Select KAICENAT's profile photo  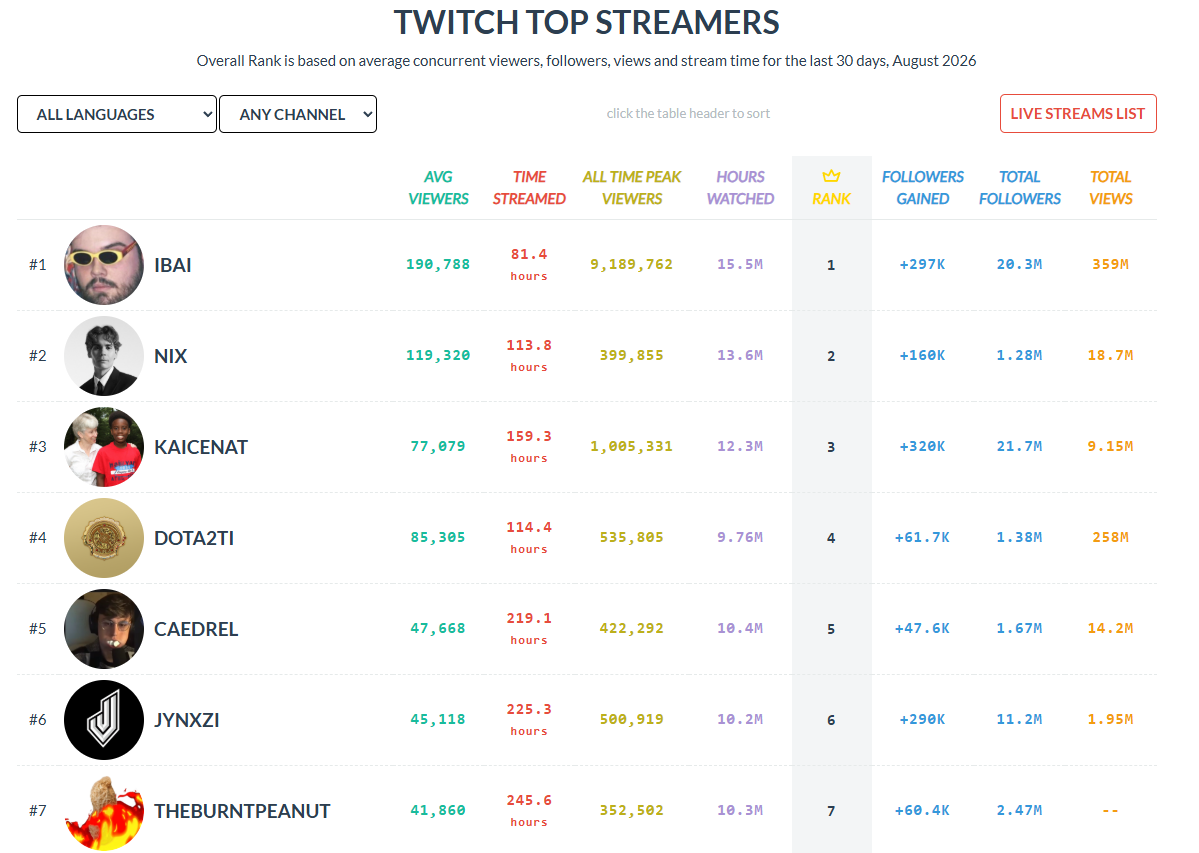104,446
